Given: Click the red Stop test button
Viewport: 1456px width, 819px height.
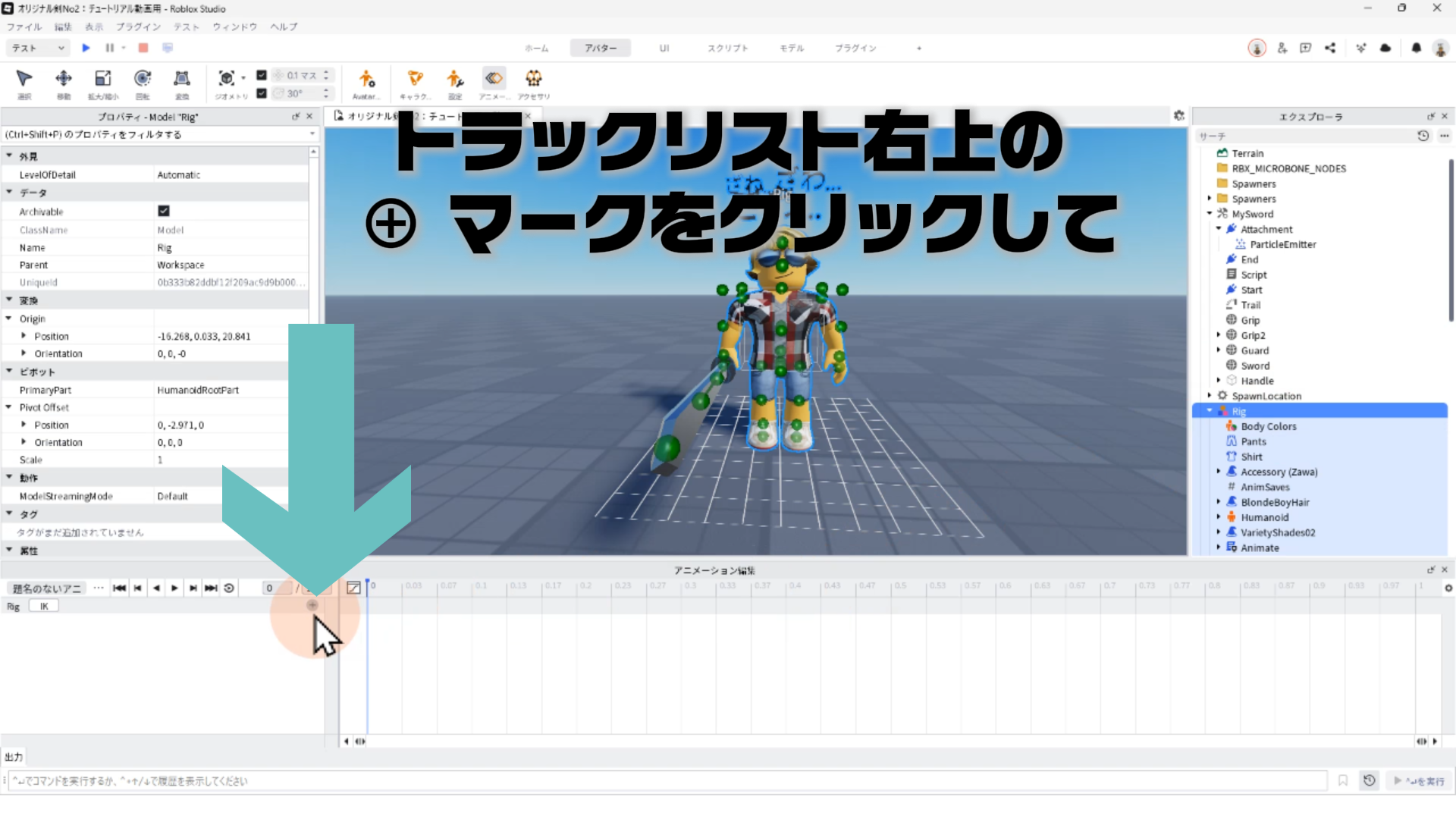Looking at the screenshot, I should click(x=143, y=48).
